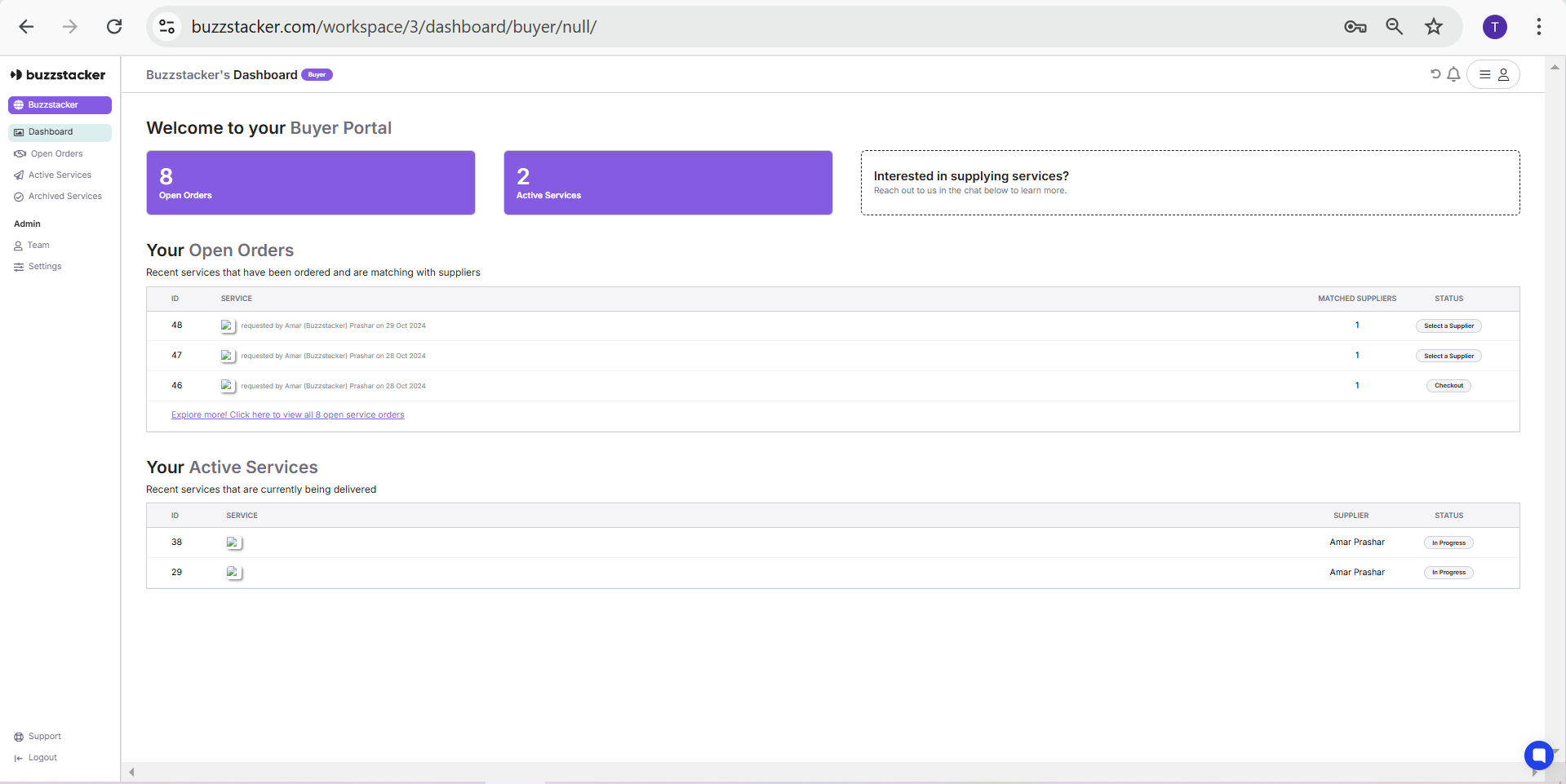This screenshot has width=1566, height=784.
Task: Go back with the browser back arrow
Action: 26,27
